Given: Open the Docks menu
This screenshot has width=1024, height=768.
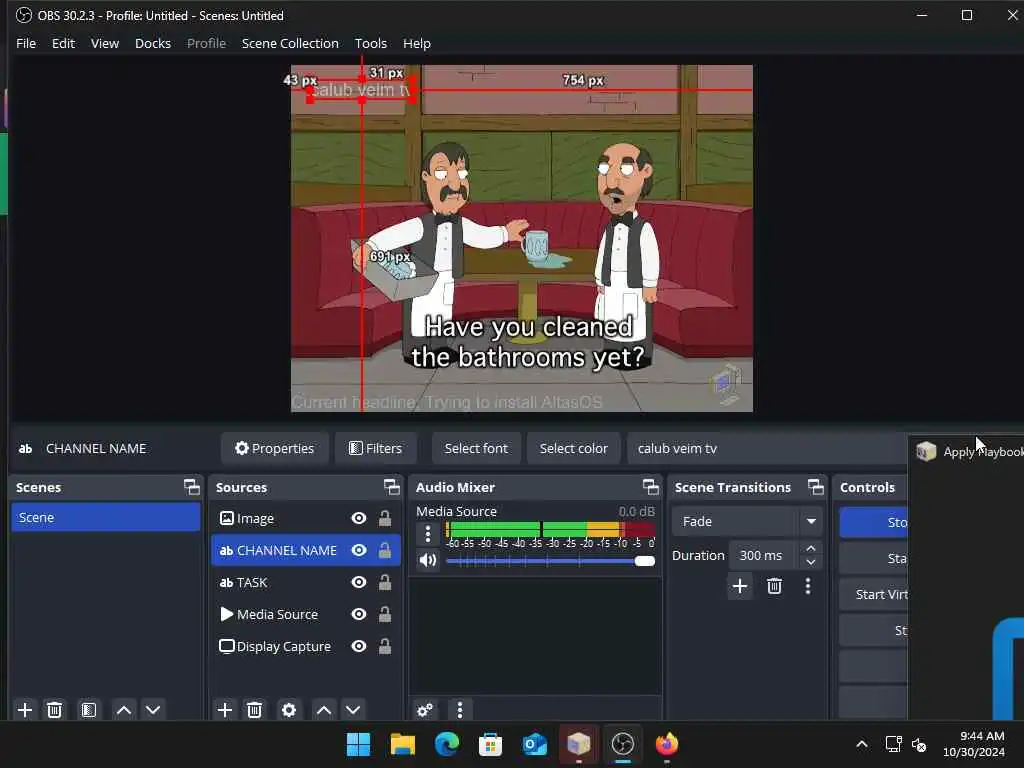Looking at the screenshot, I should (153, 44).
